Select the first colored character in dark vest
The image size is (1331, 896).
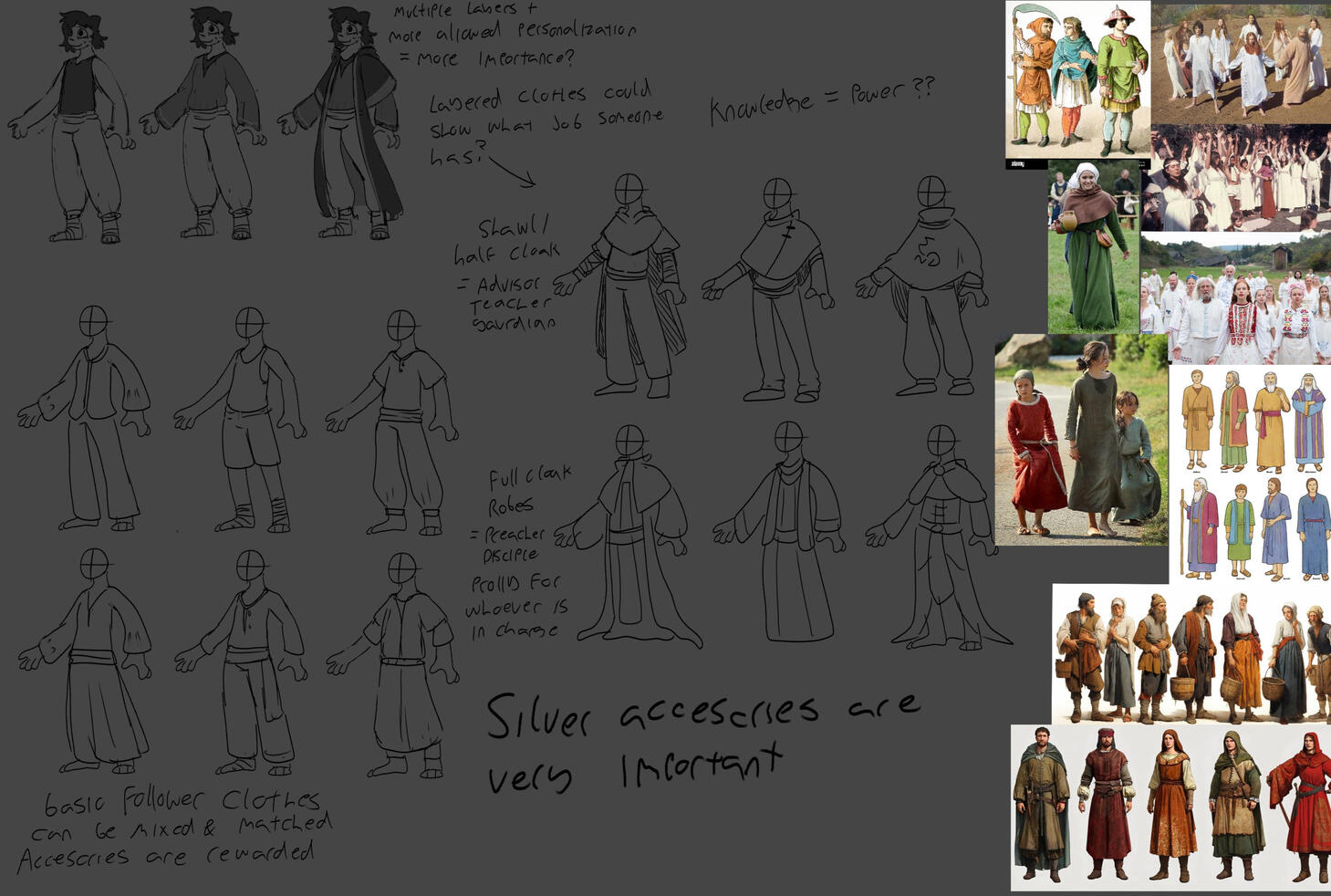(72, 126)
